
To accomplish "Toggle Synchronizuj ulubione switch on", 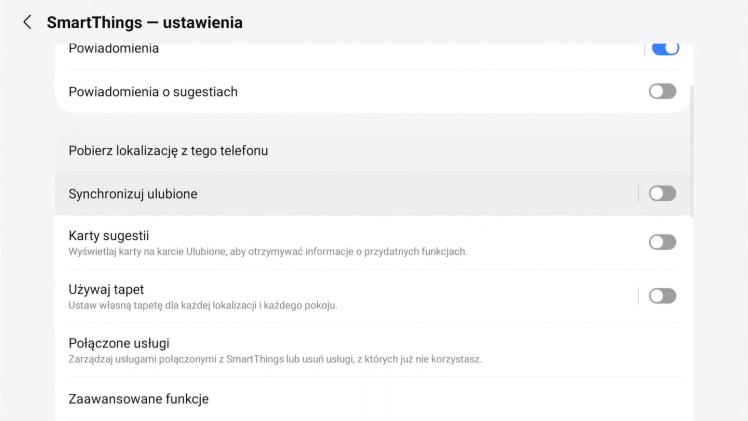I will [x=662, y=193].
